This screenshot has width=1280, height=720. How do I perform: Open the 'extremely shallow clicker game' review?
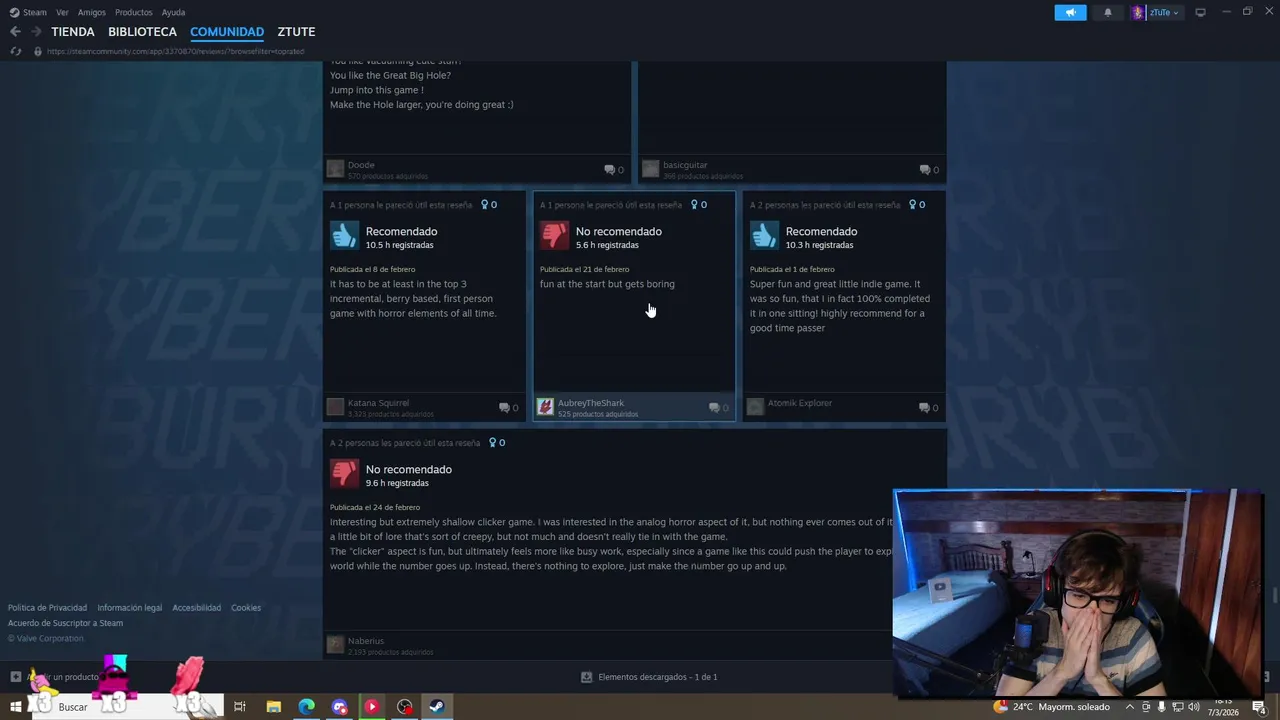(613, 544)
